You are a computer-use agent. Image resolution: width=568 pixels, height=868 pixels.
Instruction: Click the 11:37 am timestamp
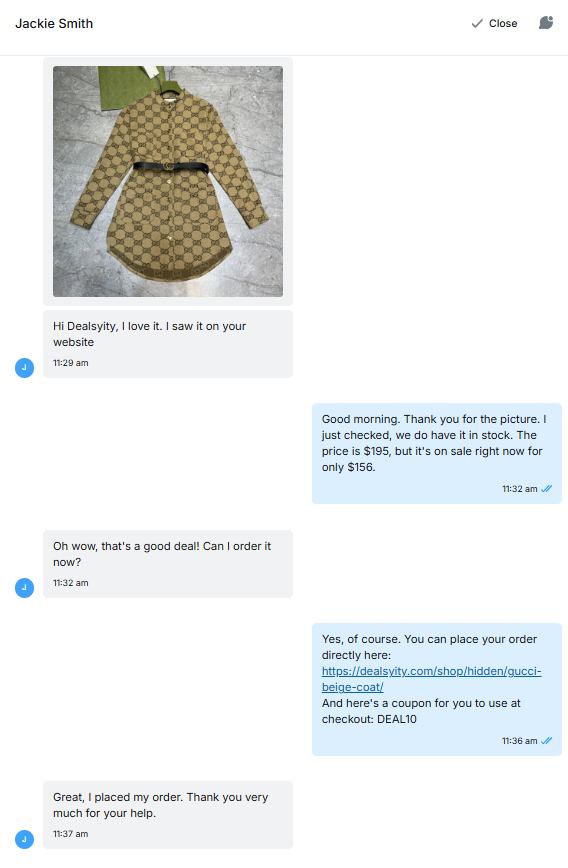coord(71,834)
